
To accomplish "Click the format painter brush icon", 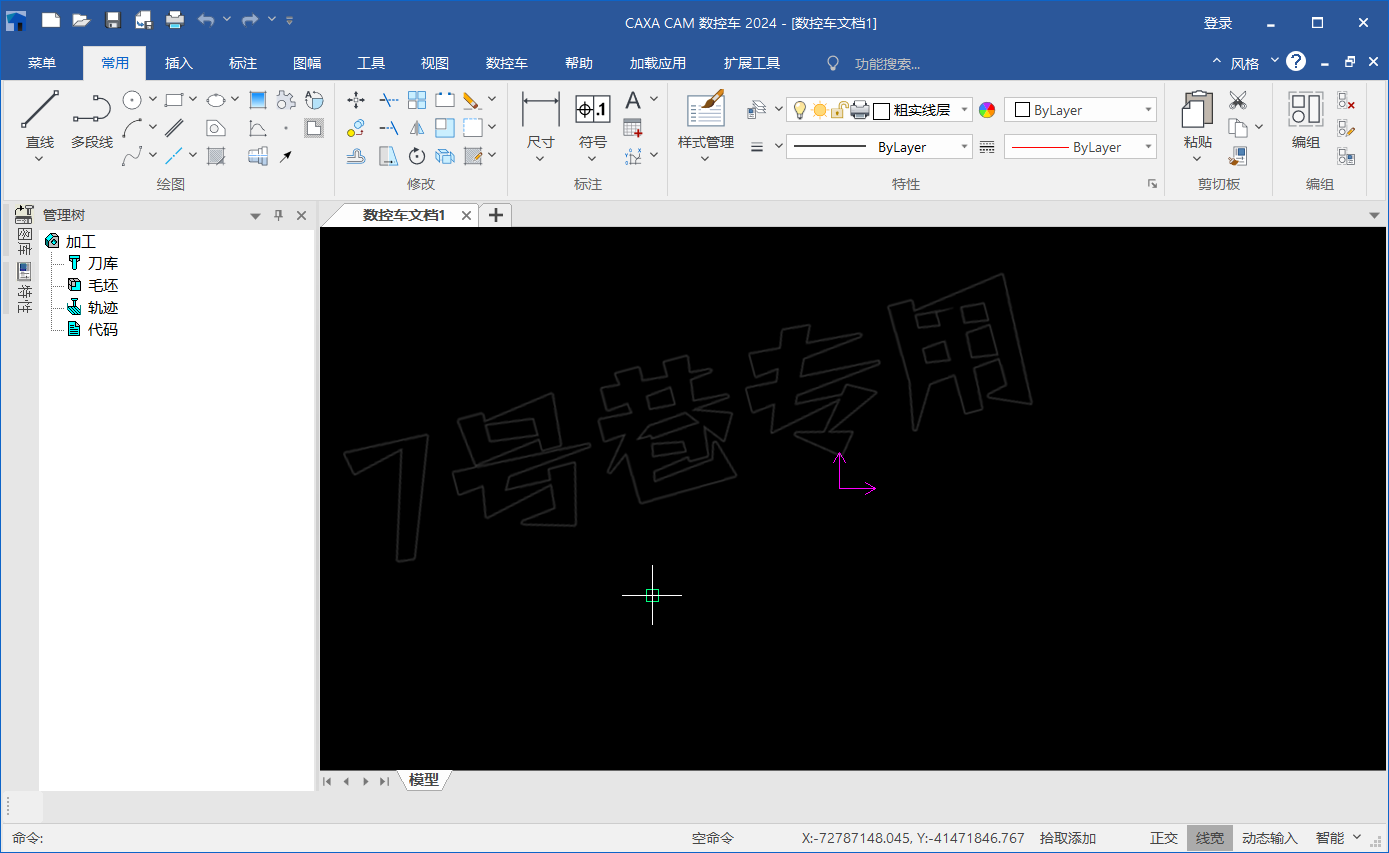I will click(1238, 156).
